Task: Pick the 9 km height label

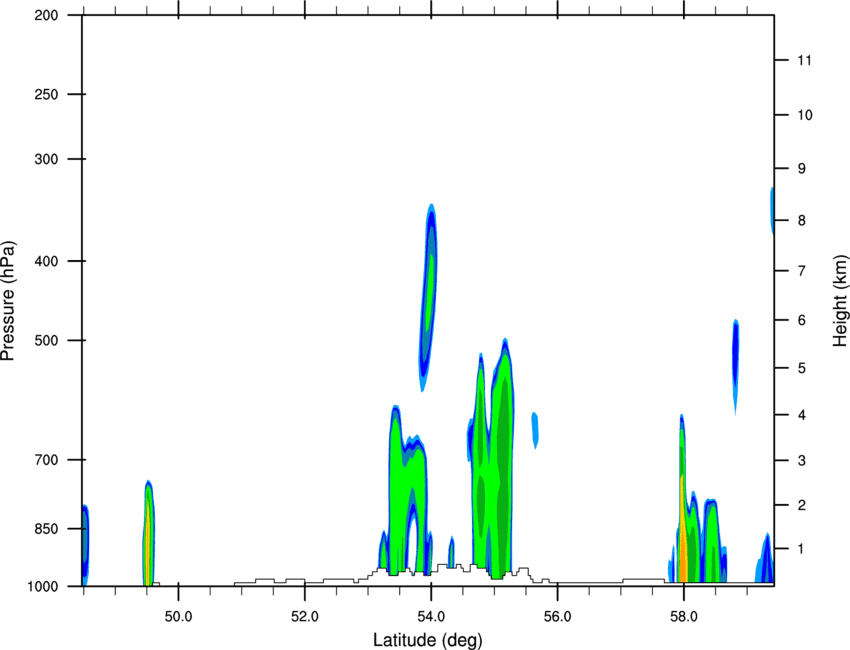Action: [802, 169]
